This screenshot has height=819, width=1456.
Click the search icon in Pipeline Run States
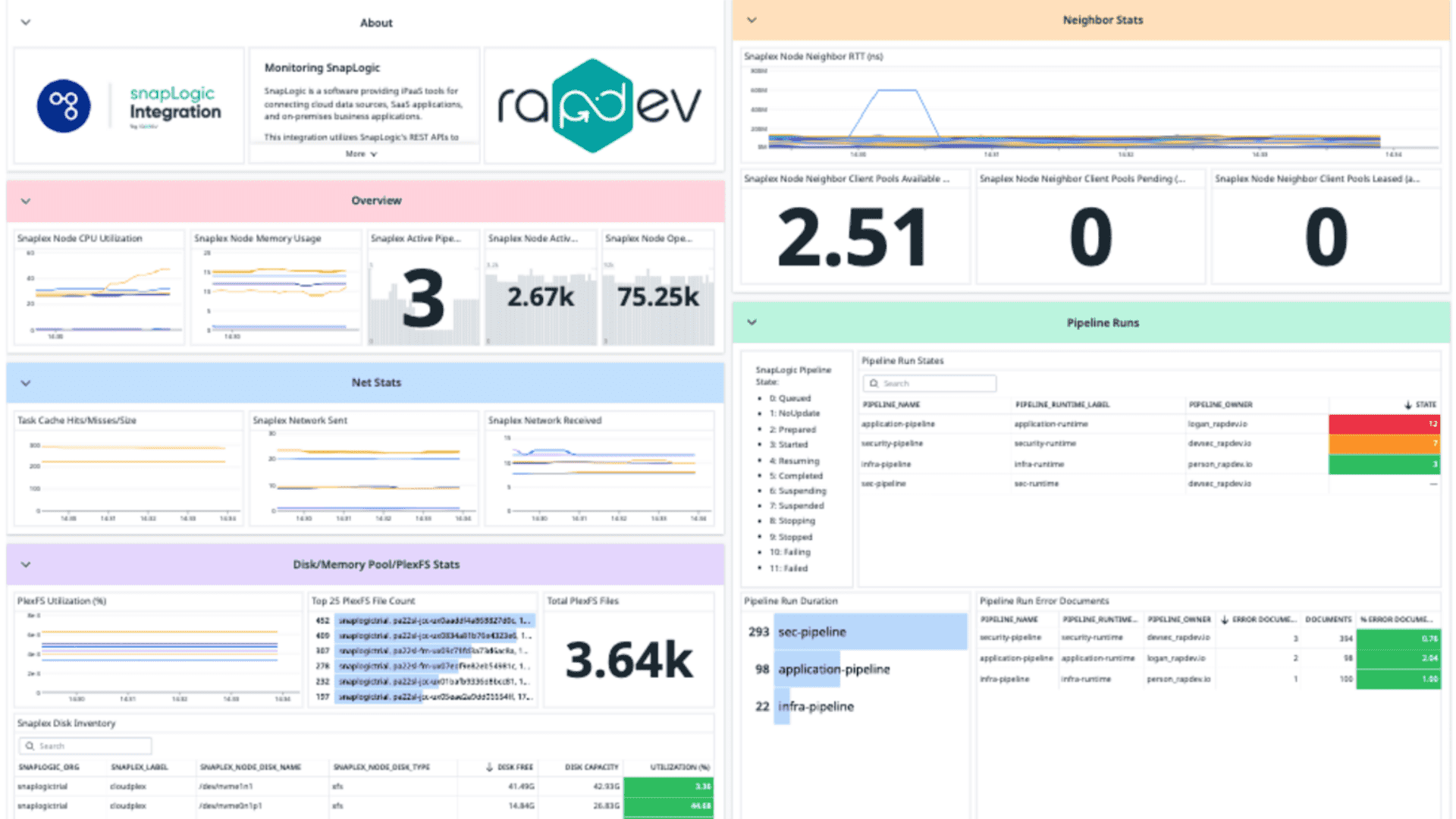[874, 384]
